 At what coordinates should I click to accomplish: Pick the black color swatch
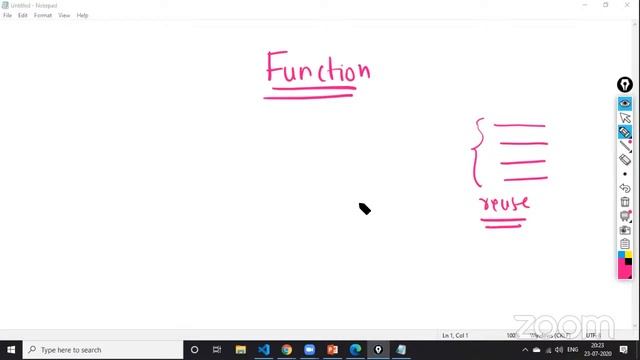(629, 262)
